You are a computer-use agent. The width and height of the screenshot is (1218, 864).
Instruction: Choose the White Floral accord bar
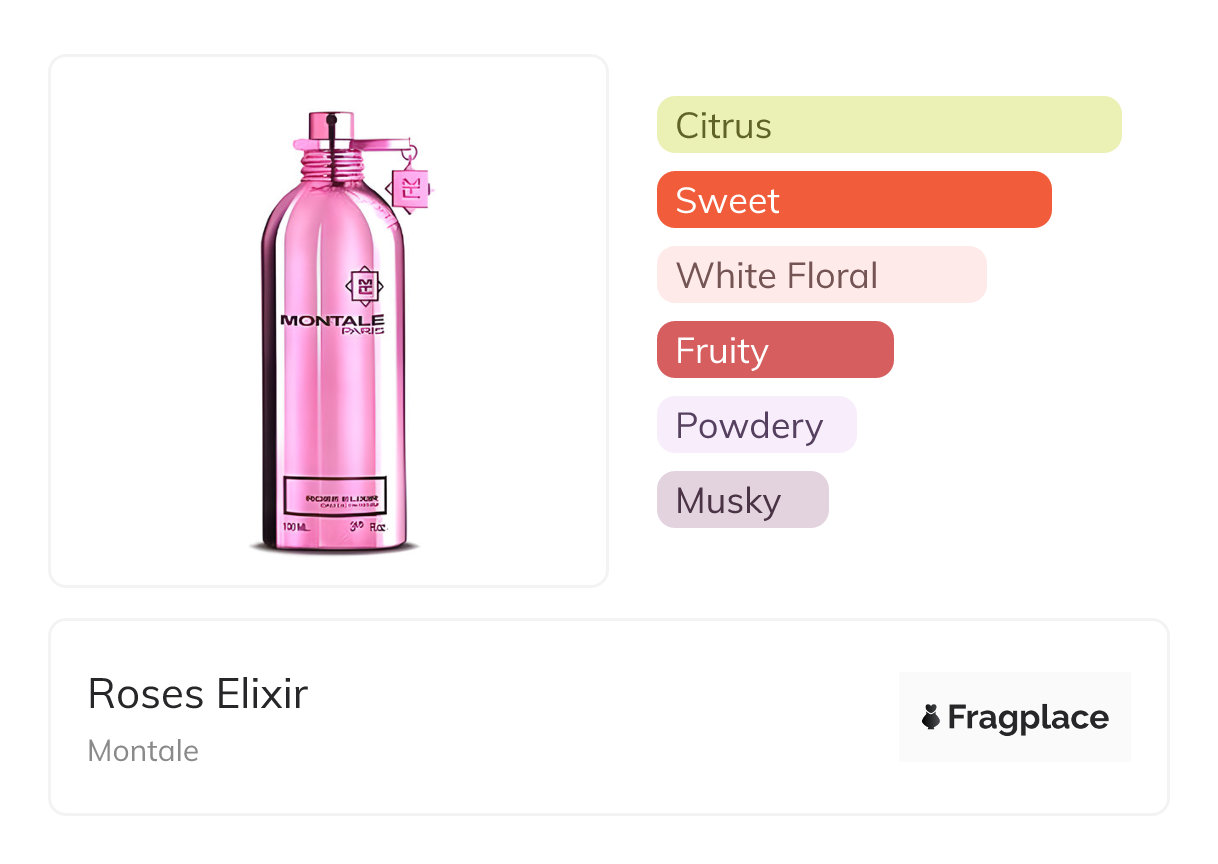click(x=821, y=275)
